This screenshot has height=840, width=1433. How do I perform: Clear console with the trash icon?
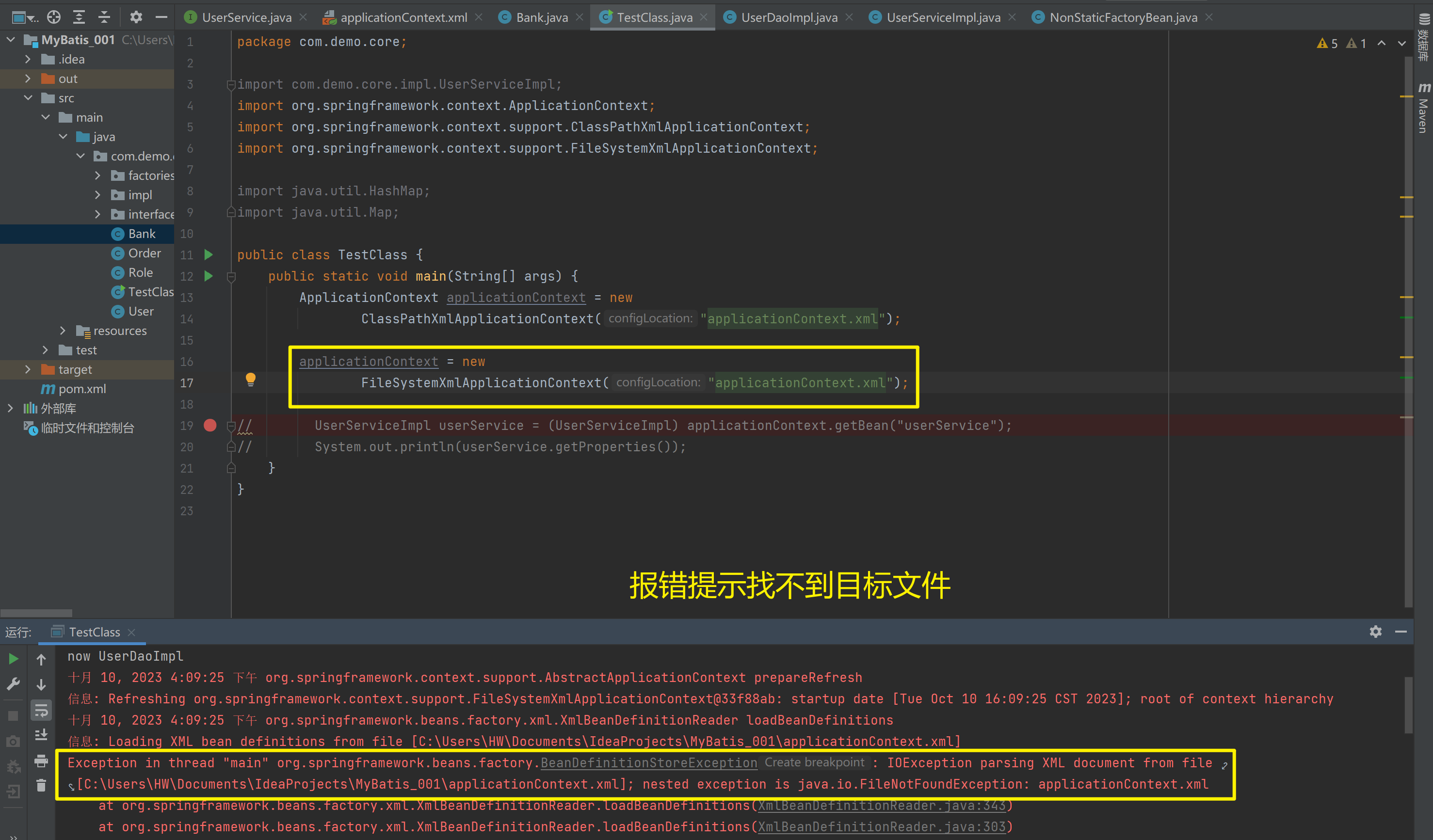(41, 785)
